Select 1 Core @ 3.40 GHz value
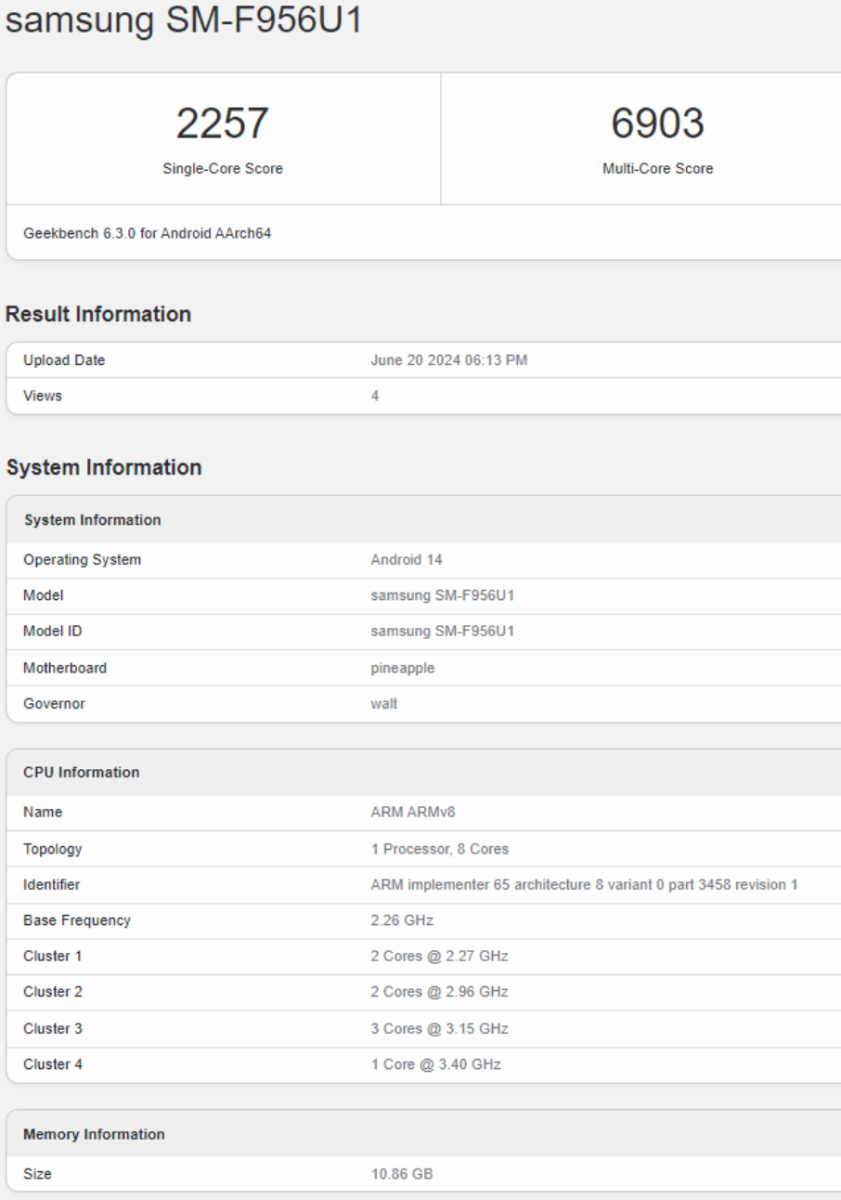841x1200 pixels. coord(436,1064)
